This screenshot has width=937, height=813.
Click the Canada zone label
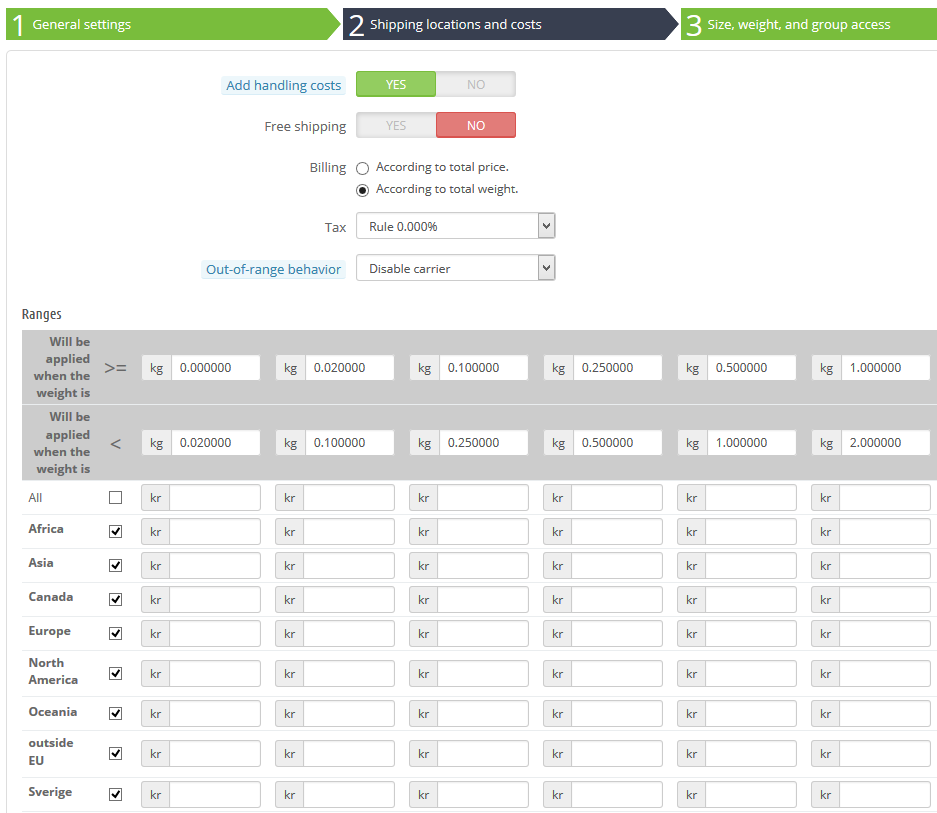[x=51, y=597]
